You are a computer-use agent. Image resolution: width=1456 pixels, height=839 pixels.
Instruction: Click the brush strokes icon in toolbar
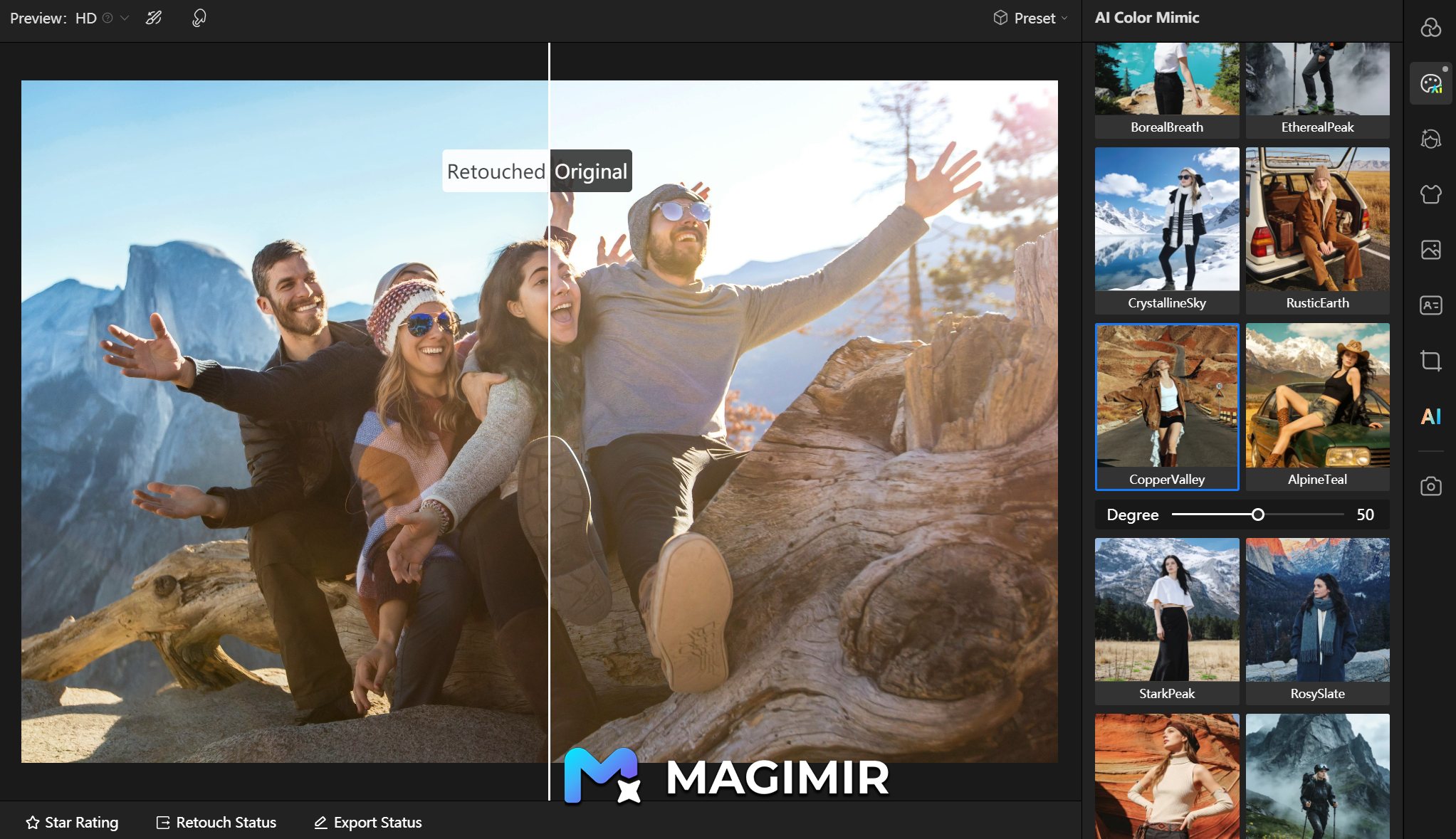154,18
